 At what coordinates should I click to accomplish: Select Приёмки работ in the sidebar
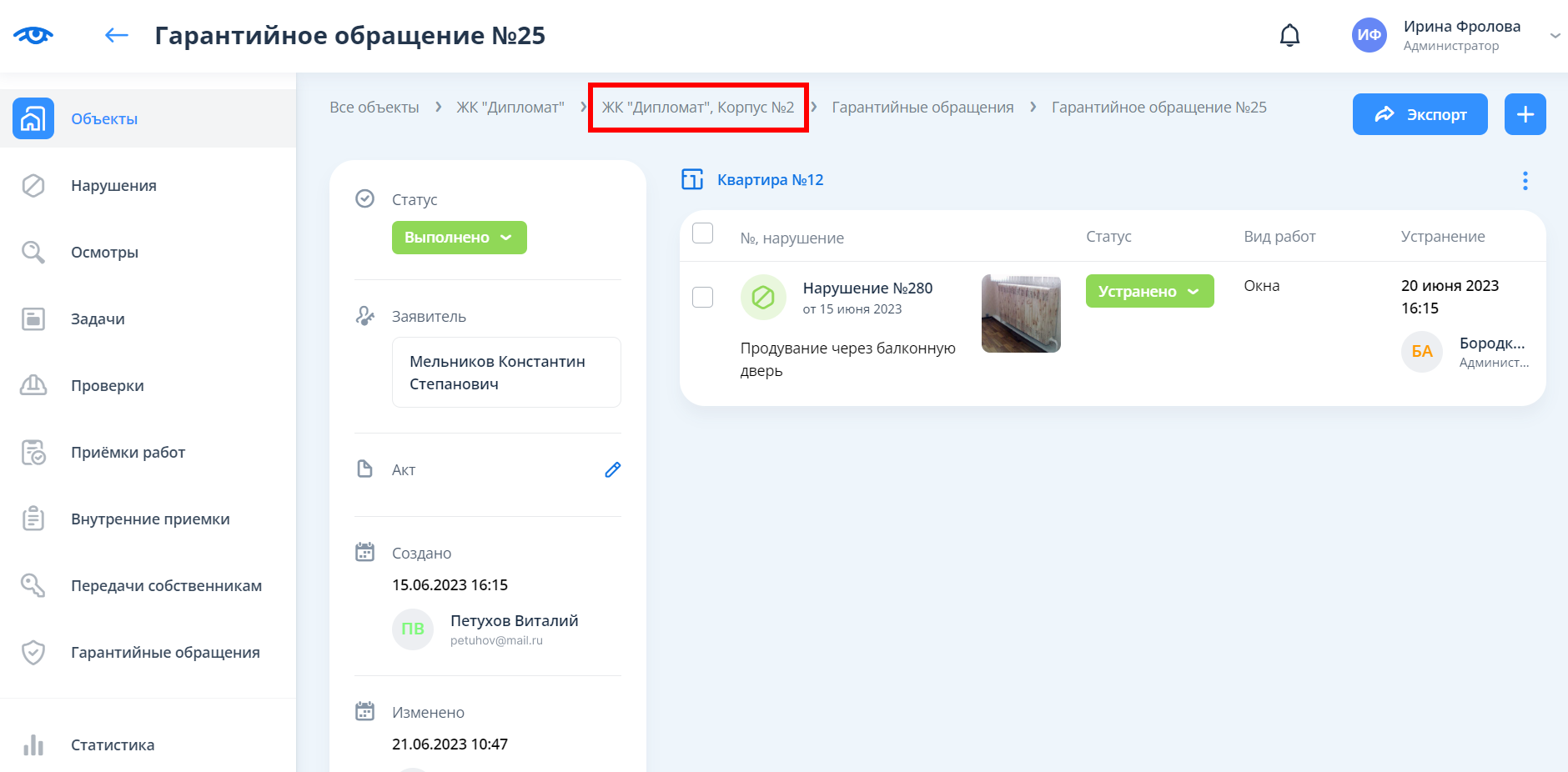pyautogui.click(x=128, y=452)
